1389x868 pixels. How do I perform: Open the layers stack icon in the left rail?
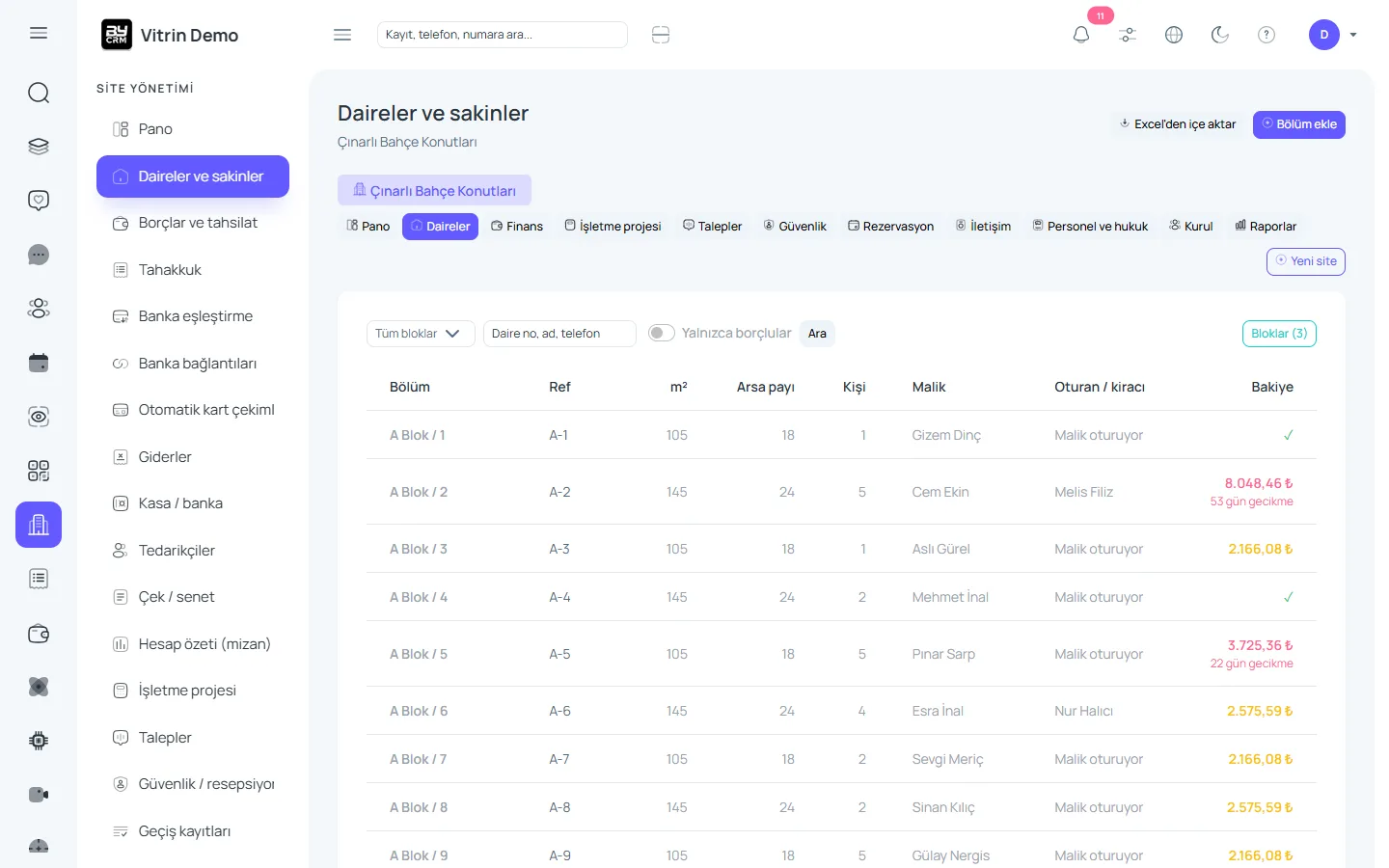(x=39, y=147)
